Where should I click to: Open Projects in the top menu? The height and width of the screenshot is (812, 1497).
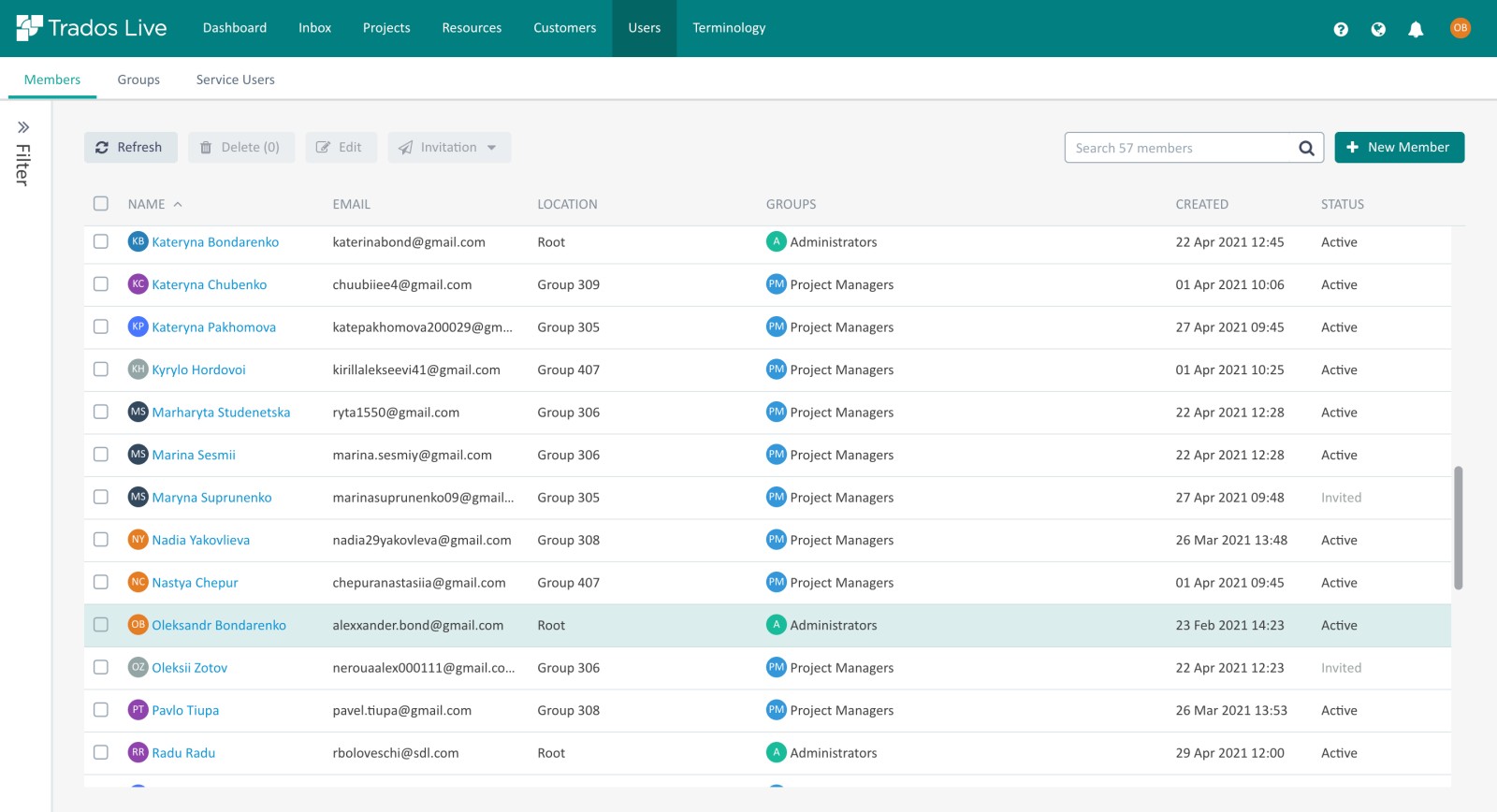pos(386,28)
